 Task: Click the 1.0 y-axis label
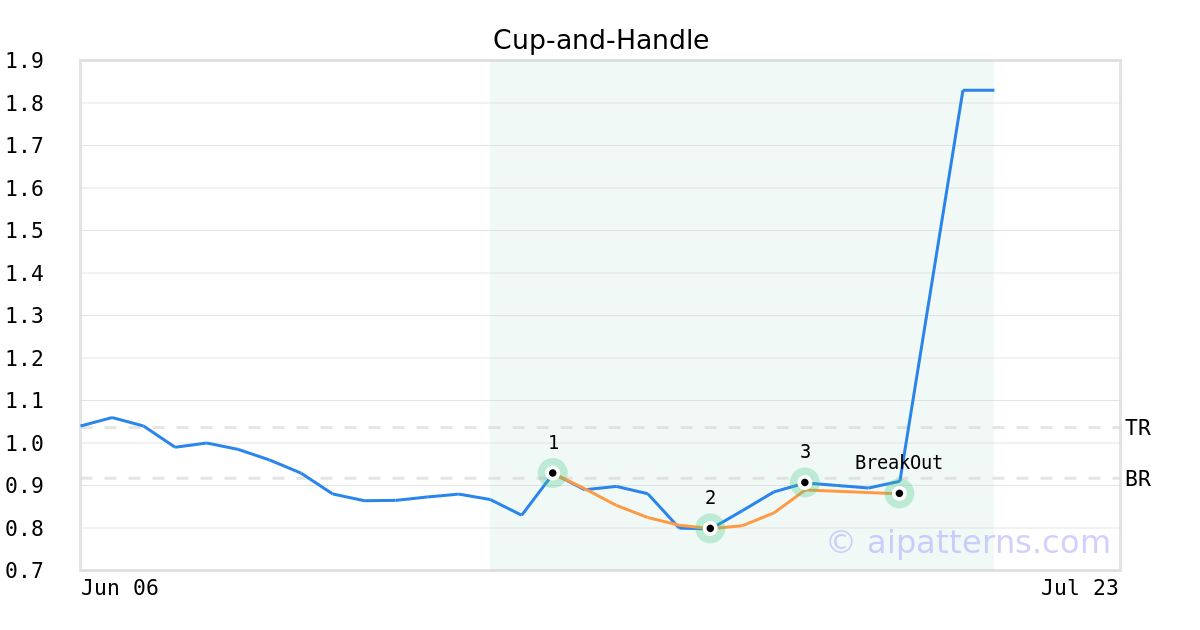click(24, 443)
